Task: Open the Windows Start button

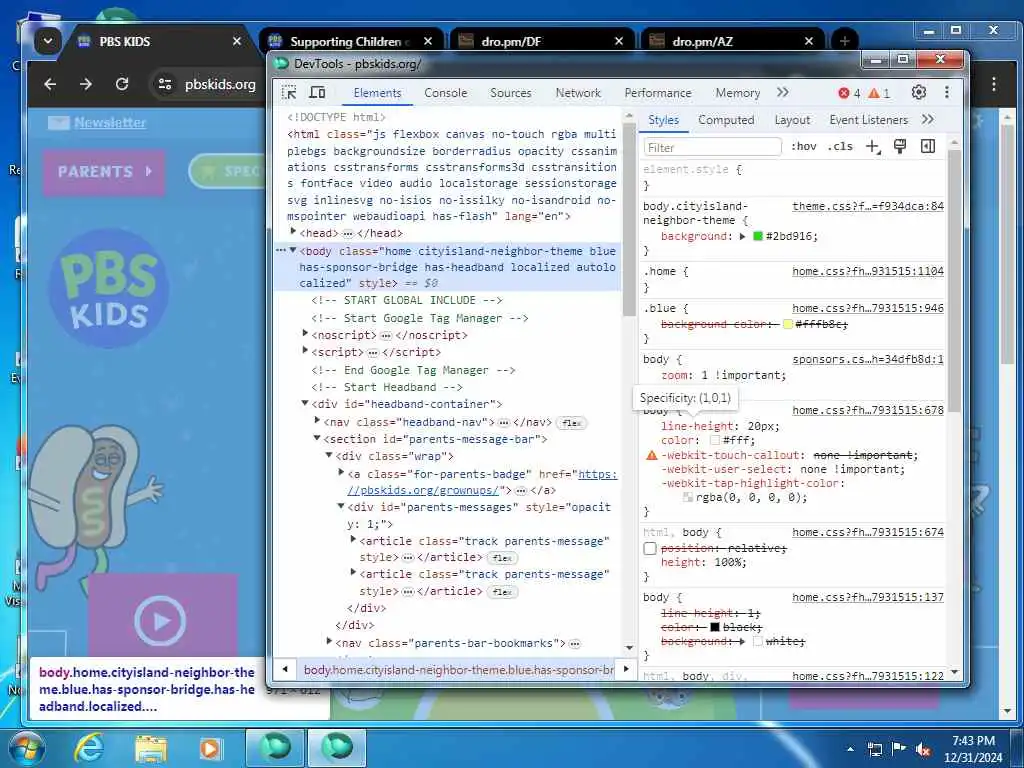Action: click(26, 748)
